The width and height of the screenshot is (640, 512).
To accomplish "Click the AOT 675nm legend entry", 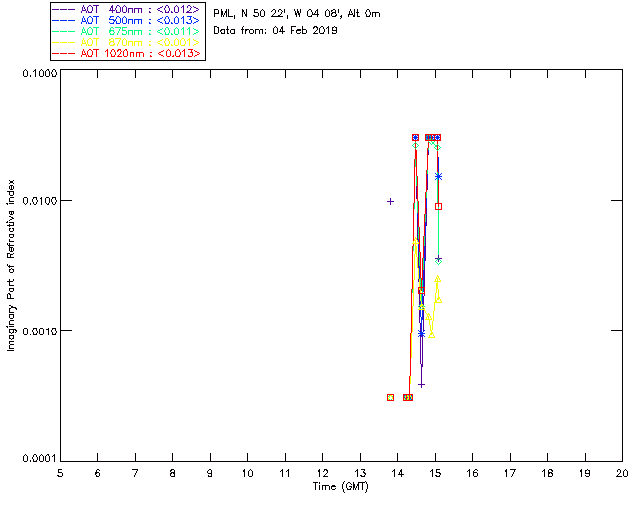I will [x=126, y=31].
